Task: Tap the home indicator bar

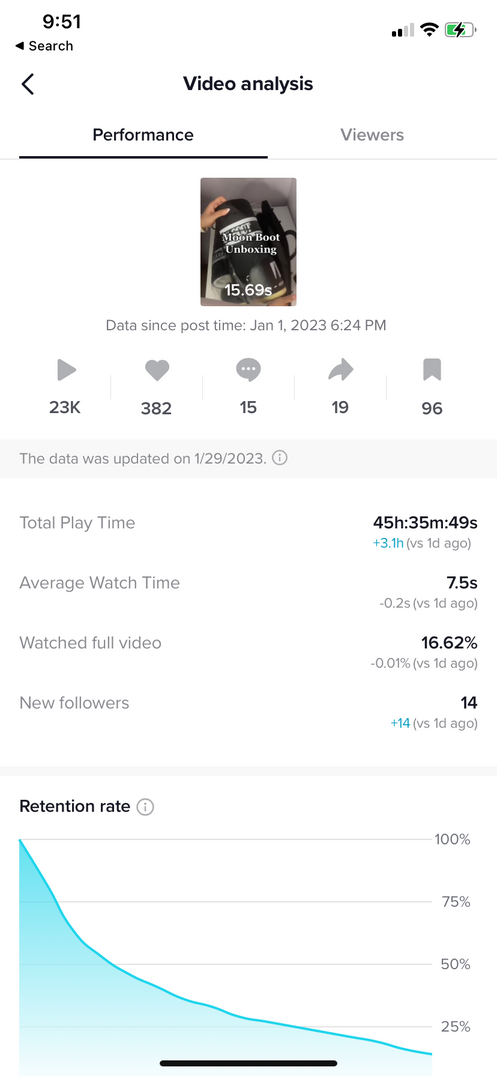Action: coord(248,1064)
